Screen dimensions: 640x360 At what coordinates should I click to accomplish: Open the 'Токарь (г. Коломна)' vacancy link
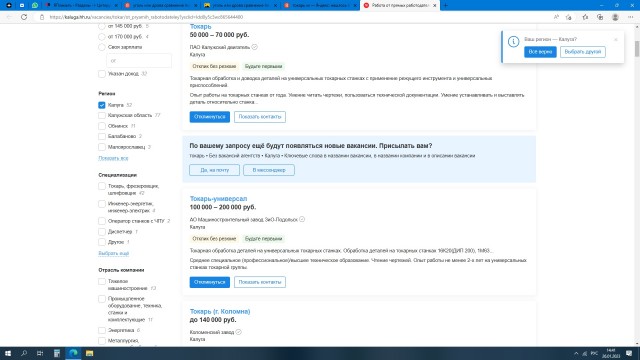[x=220, y=311]
